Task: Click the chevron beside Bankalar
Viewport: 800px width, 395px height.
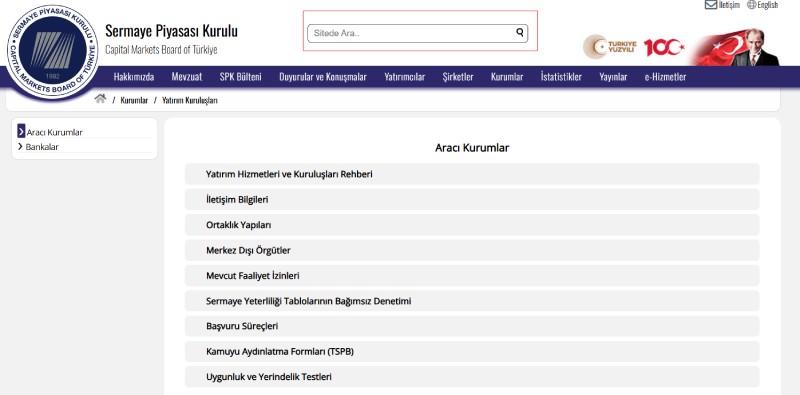Action: pos(20,146)
